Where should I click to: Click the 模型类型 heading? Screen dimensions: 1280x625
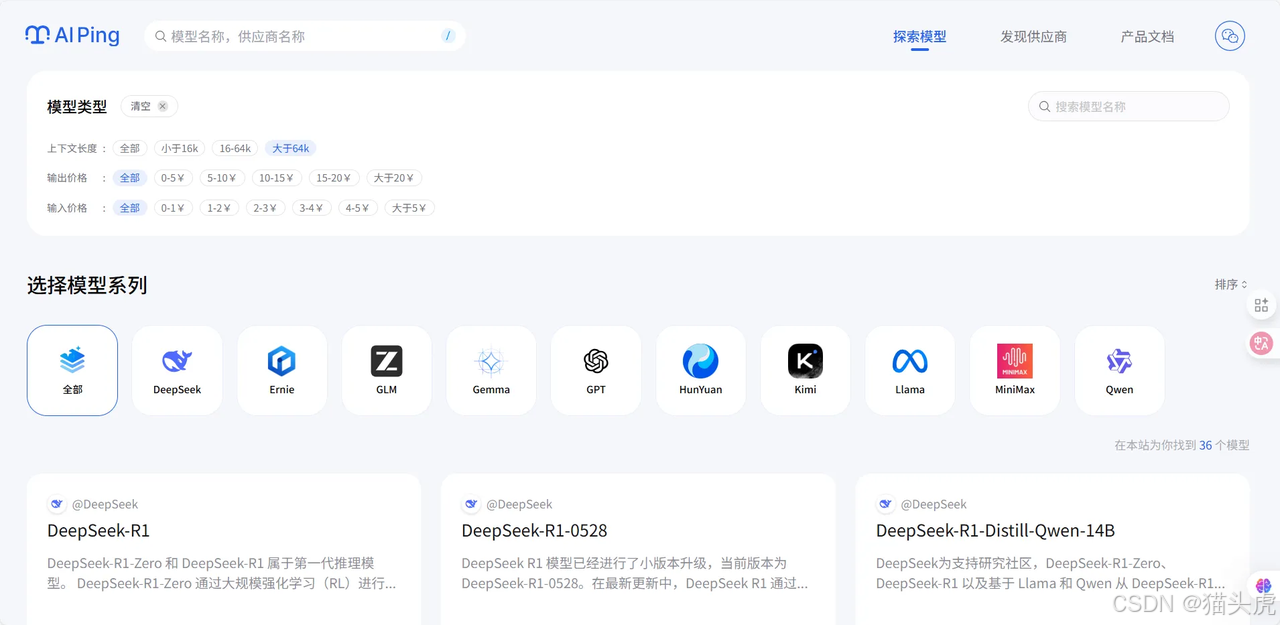(77, 107)
